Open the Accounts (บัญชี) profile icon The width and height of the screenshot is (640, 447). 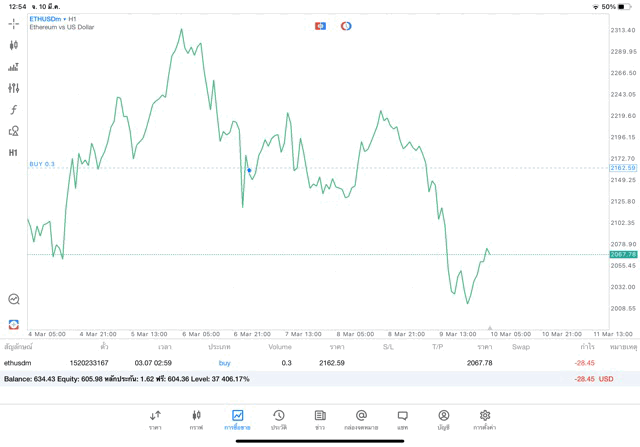tap(443, 419)
